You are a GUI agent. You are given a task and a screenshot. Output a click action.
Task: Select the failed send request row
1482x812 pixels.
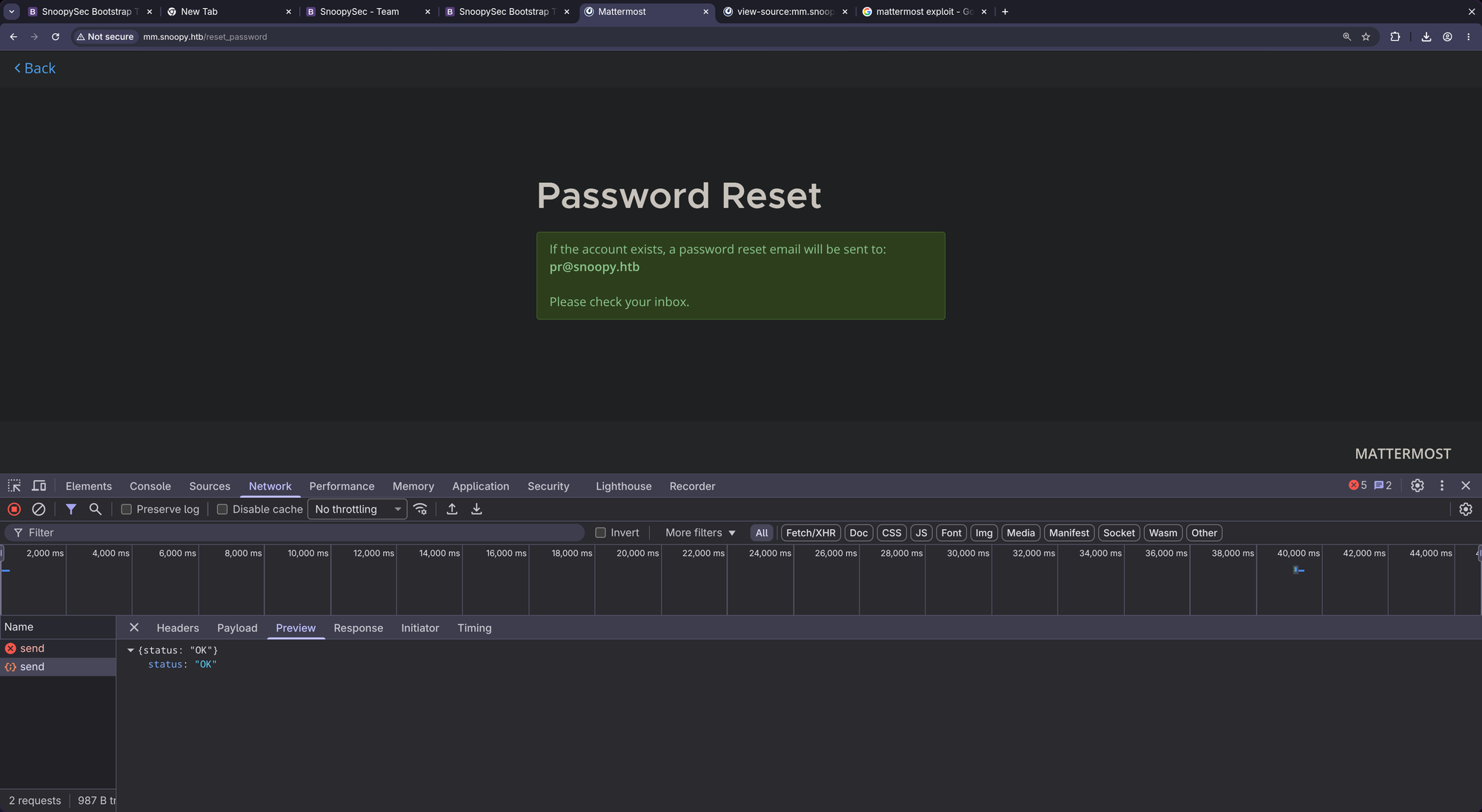58,648
